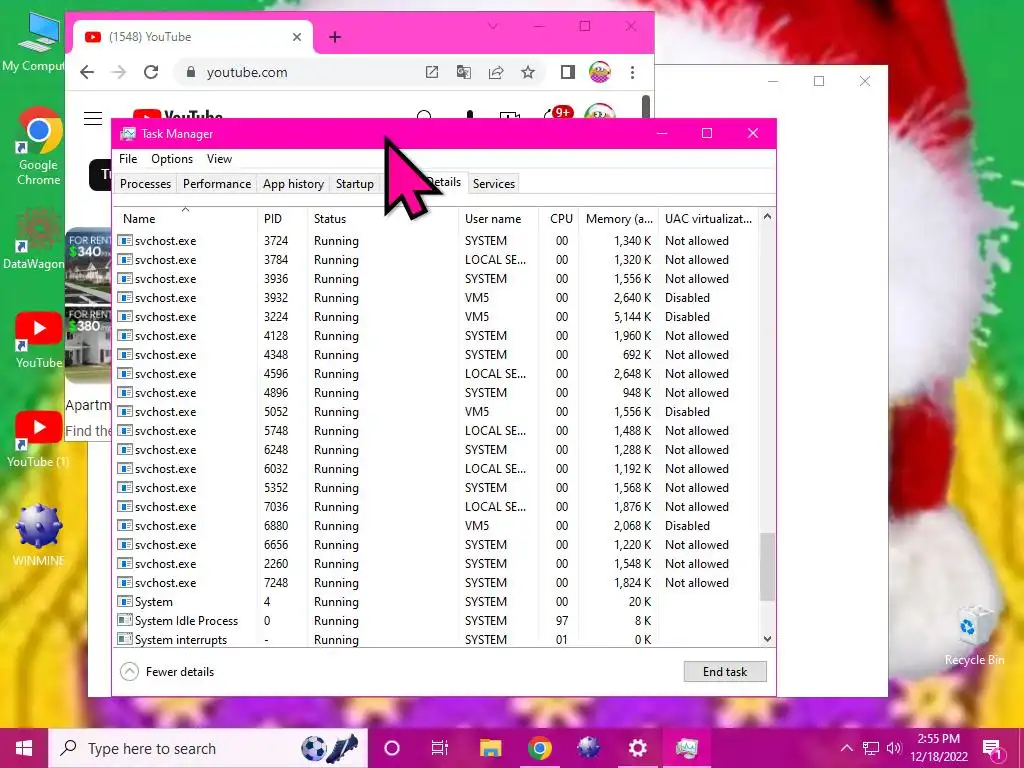Click in the Windows taskbar search box
The height and width of the screenshot is (768, 1024).
coord(208,748)
